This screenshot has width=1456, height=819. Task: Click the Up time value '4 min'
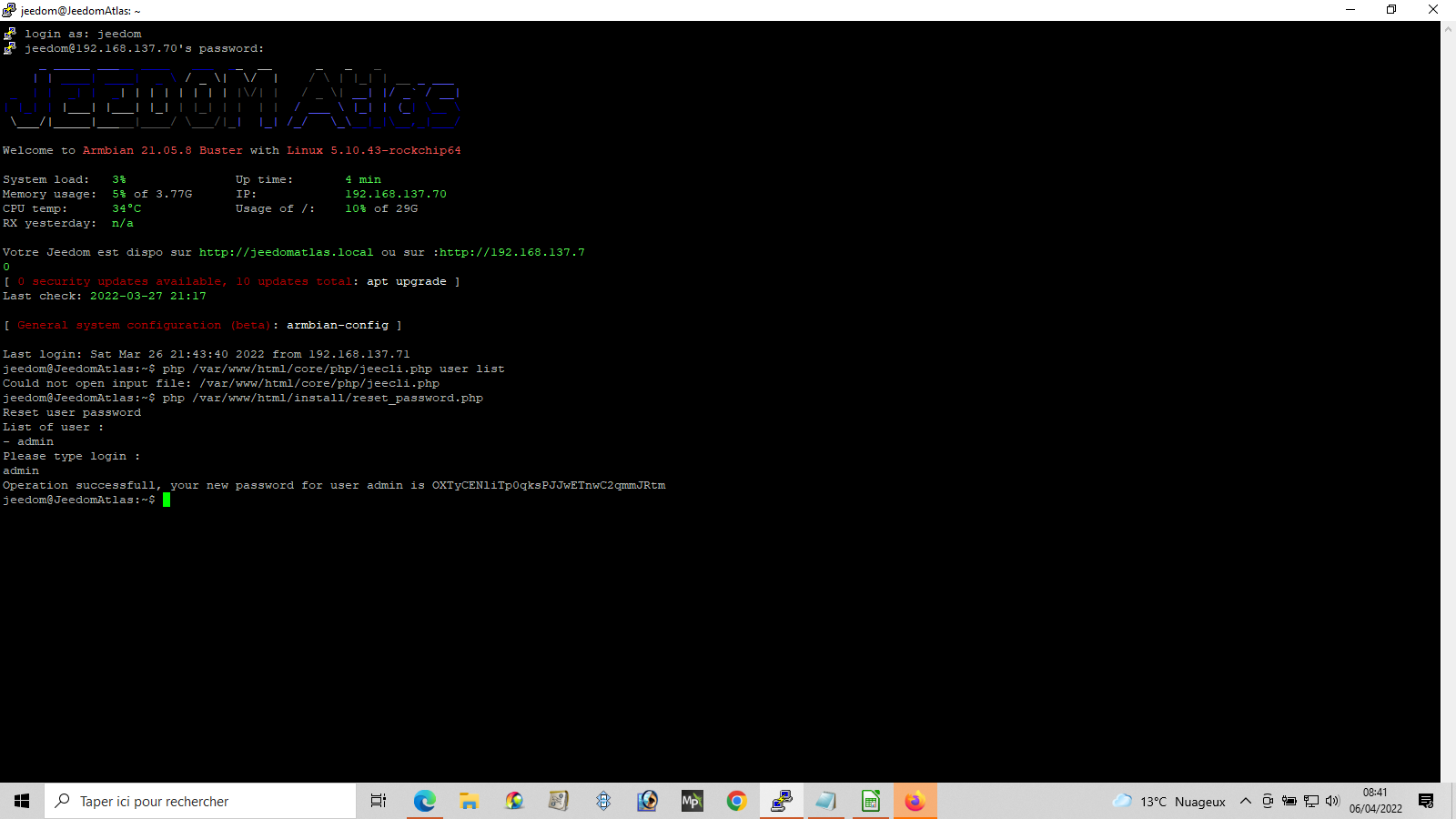[363, 179]
